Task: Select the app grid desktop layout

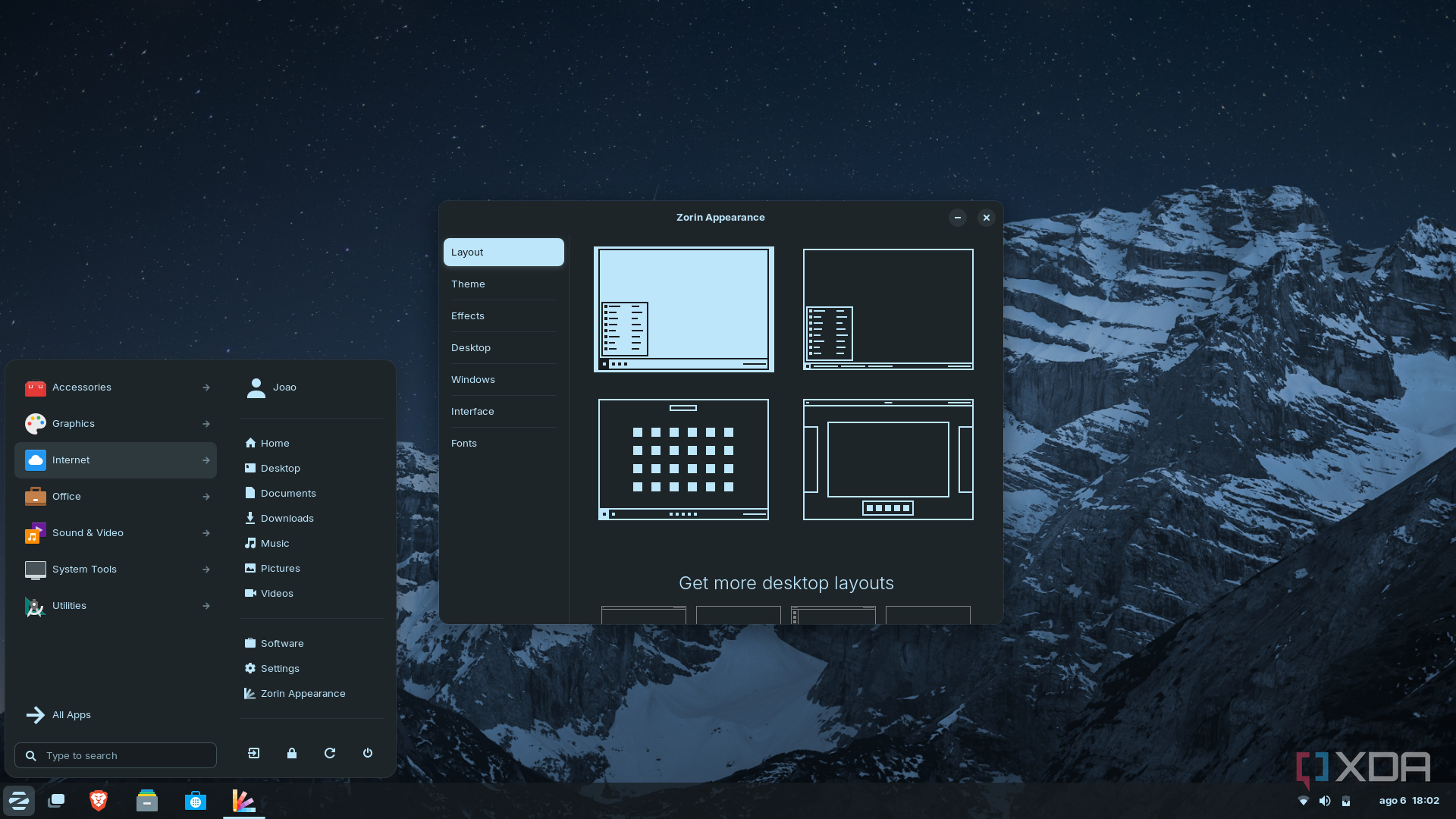Action: coord(683,460)
